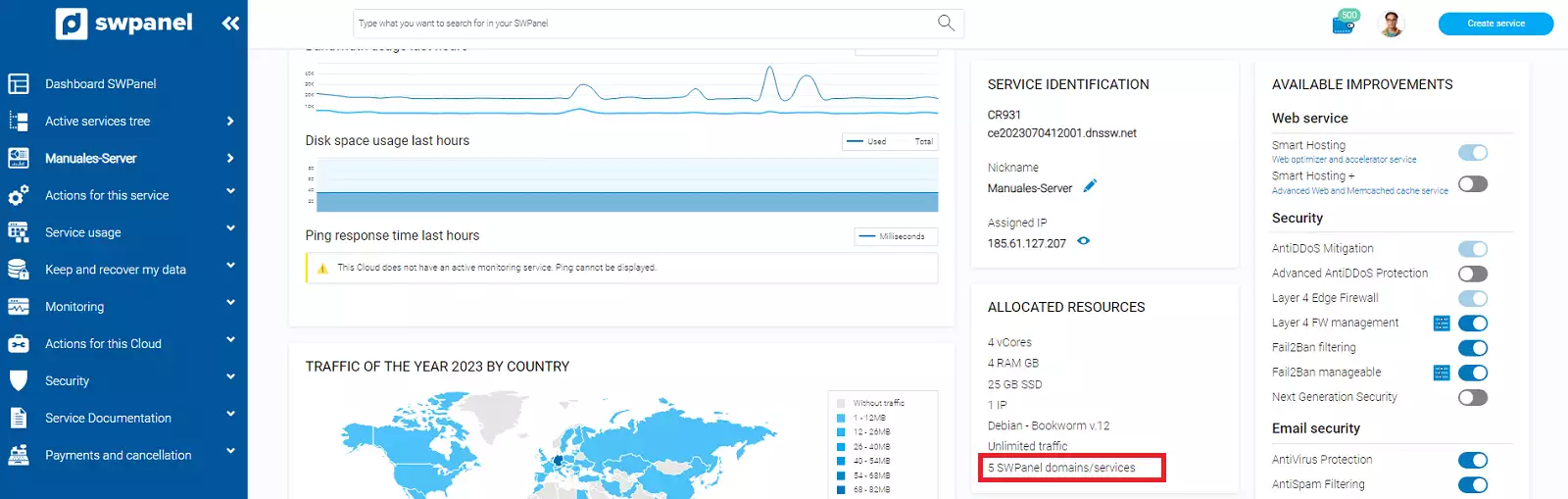Viewport: 1568px width, 499px height.
Task: Enable Next Generation Security switch
Action: [x=1472, y=398]
